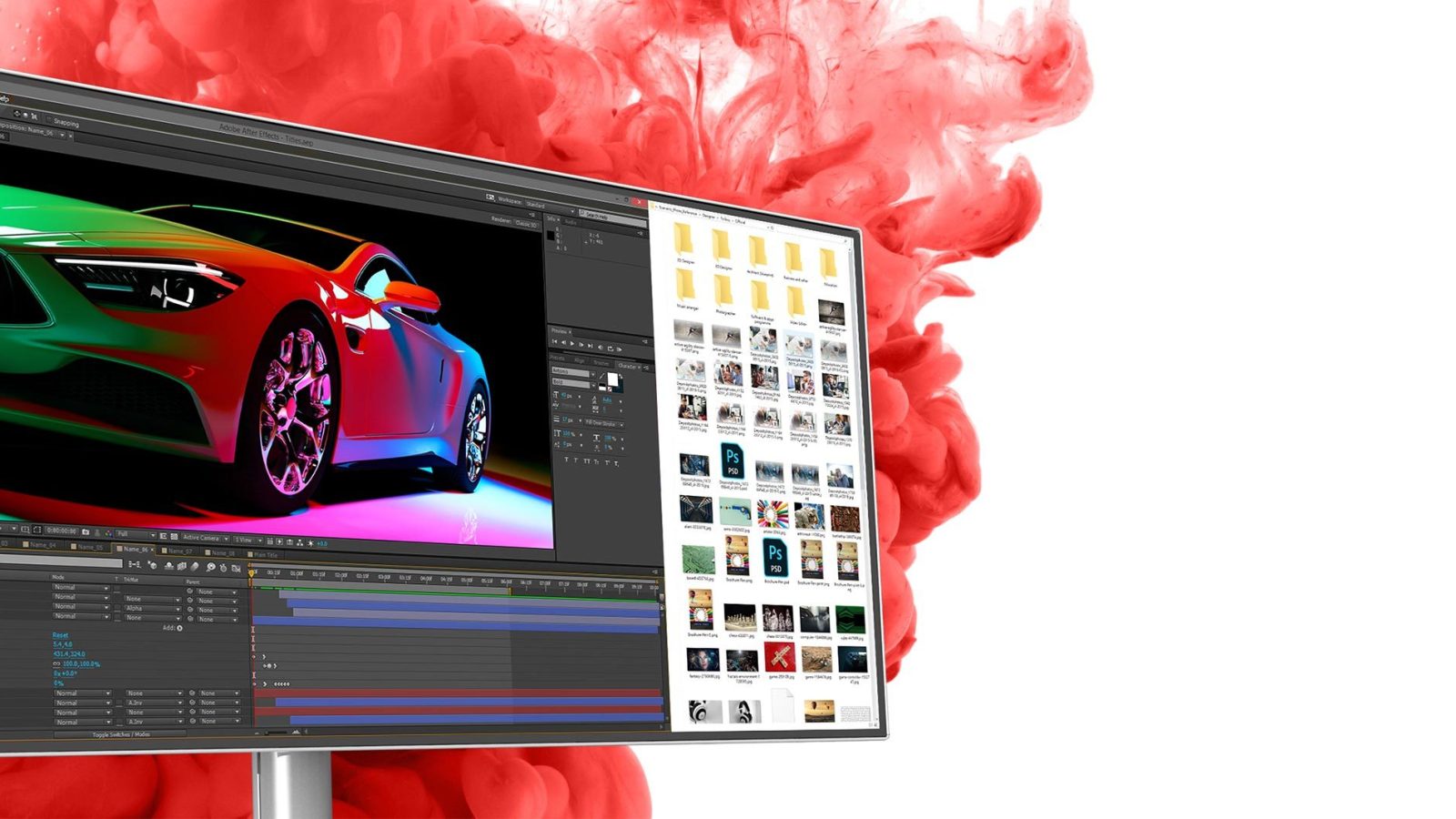Click the Add arrow button in timeline

[x=179, y=628]
